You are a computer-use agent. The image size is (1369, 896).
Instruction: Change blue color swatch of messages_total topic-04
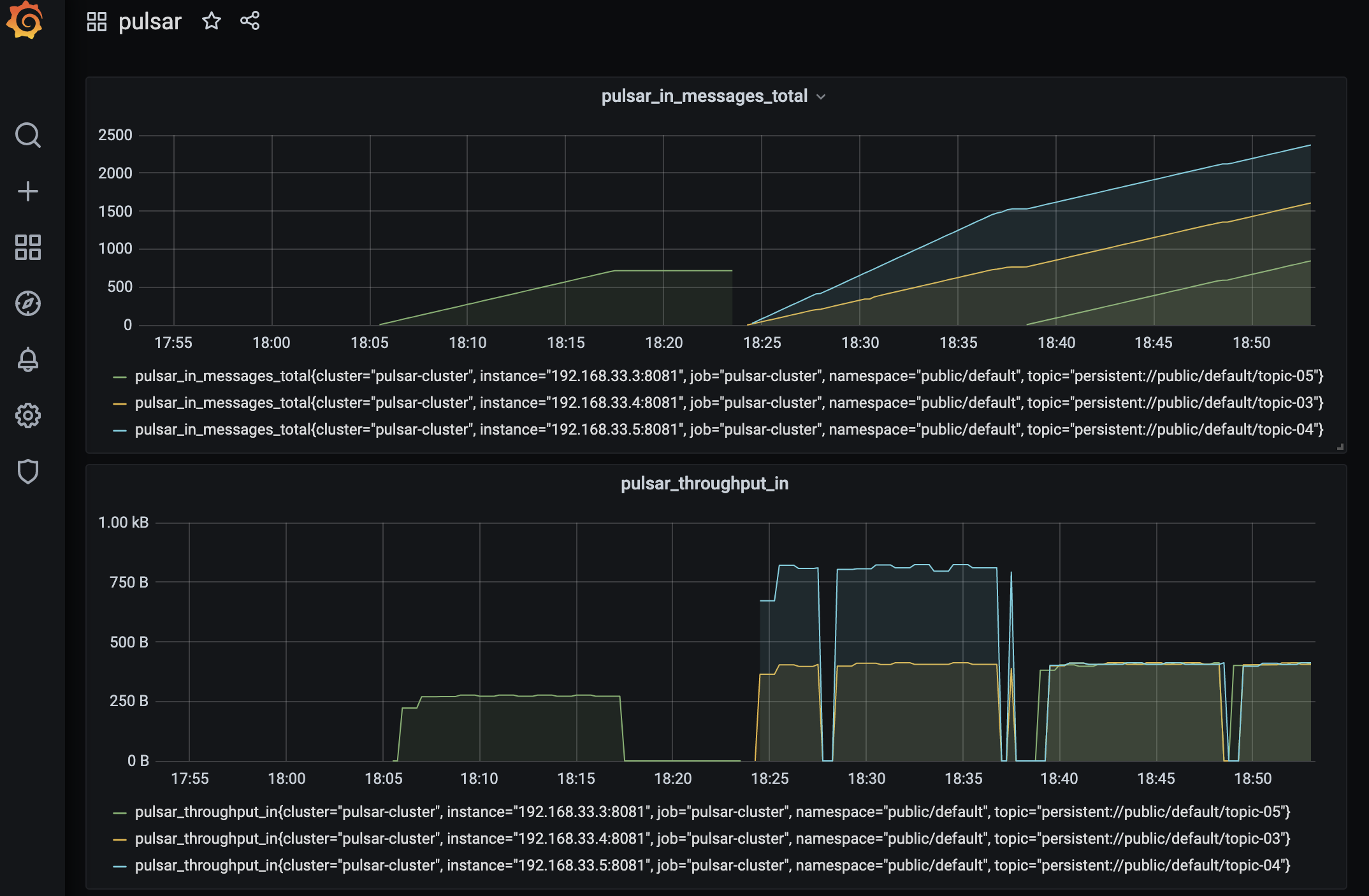click(120, 431)
